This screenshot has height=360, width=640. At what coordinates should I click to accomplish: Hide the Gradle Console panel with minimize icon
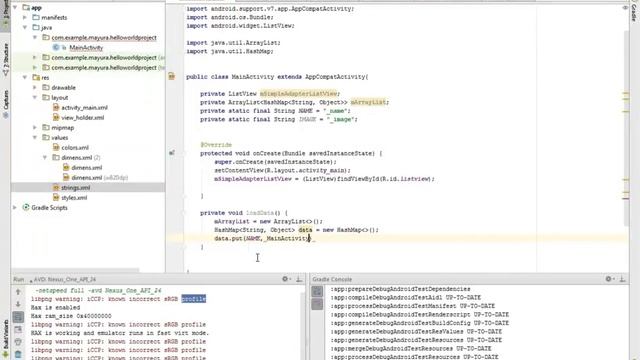point(622,279)
